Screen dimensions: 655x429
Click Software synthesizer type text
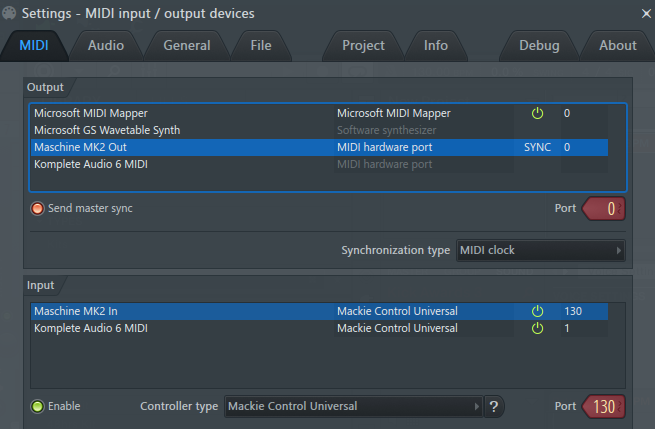pos(386,130)
